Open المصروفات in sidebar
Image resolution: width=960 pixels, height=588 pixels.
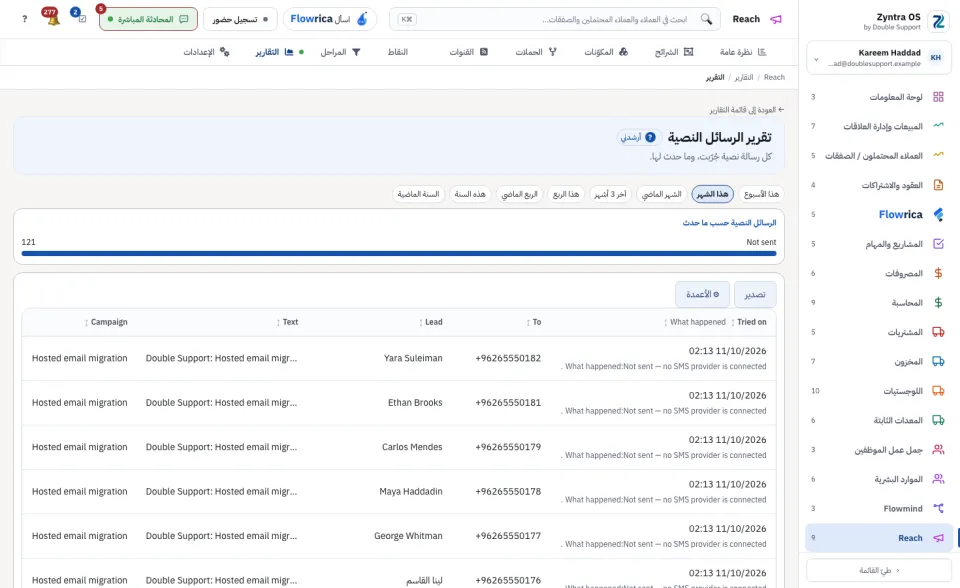pyautogui.click(x=877, y=273)
